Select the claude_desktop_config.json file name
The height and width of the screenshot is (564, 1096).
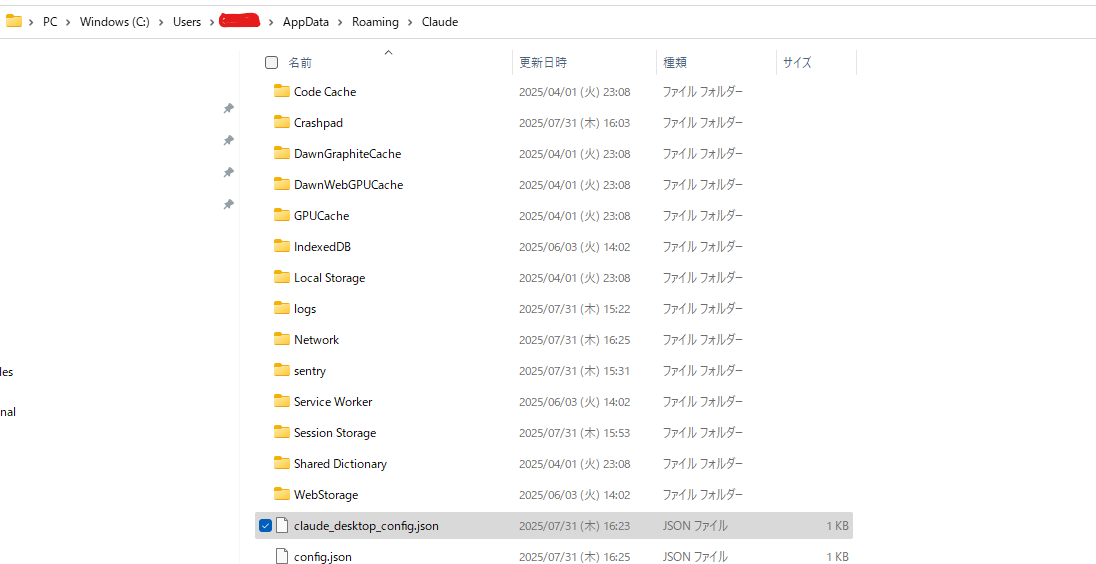click(x=366, y=526)
